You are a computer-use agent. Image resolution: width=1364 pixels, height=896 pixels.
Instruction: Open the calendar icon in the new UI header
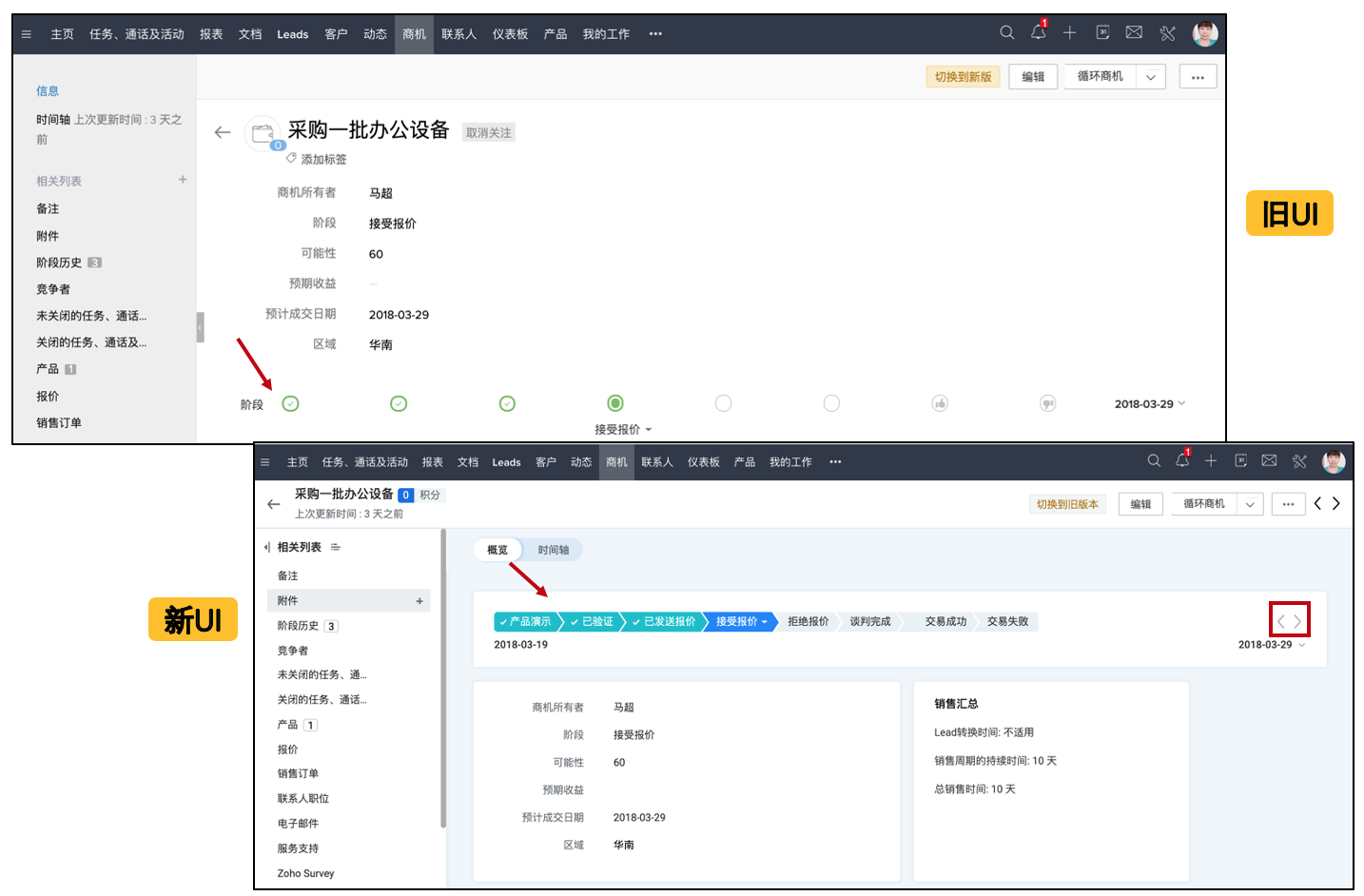(1240, 460)
